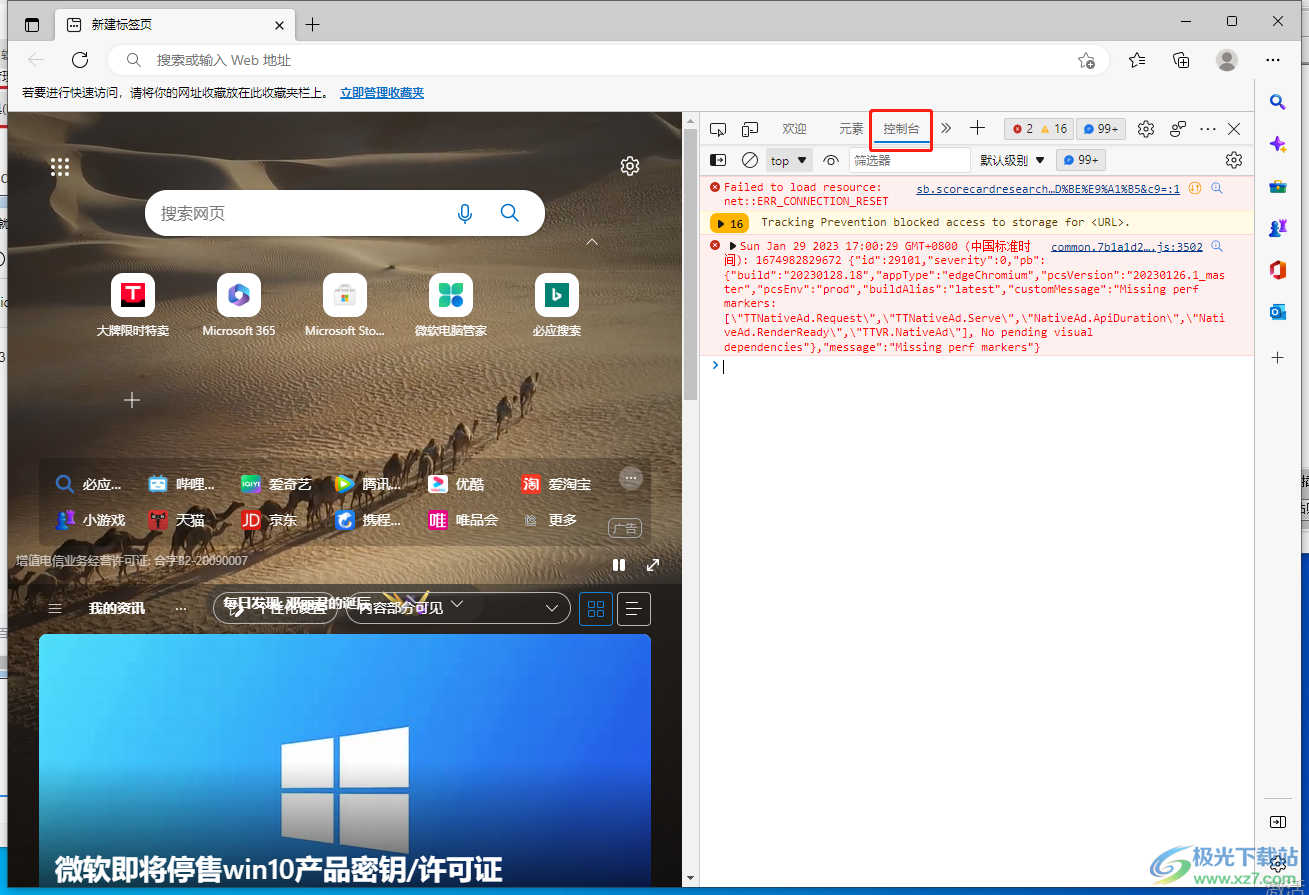Clear the console messages
Screen dimensions: 1309x895
(x=750, y=160)
